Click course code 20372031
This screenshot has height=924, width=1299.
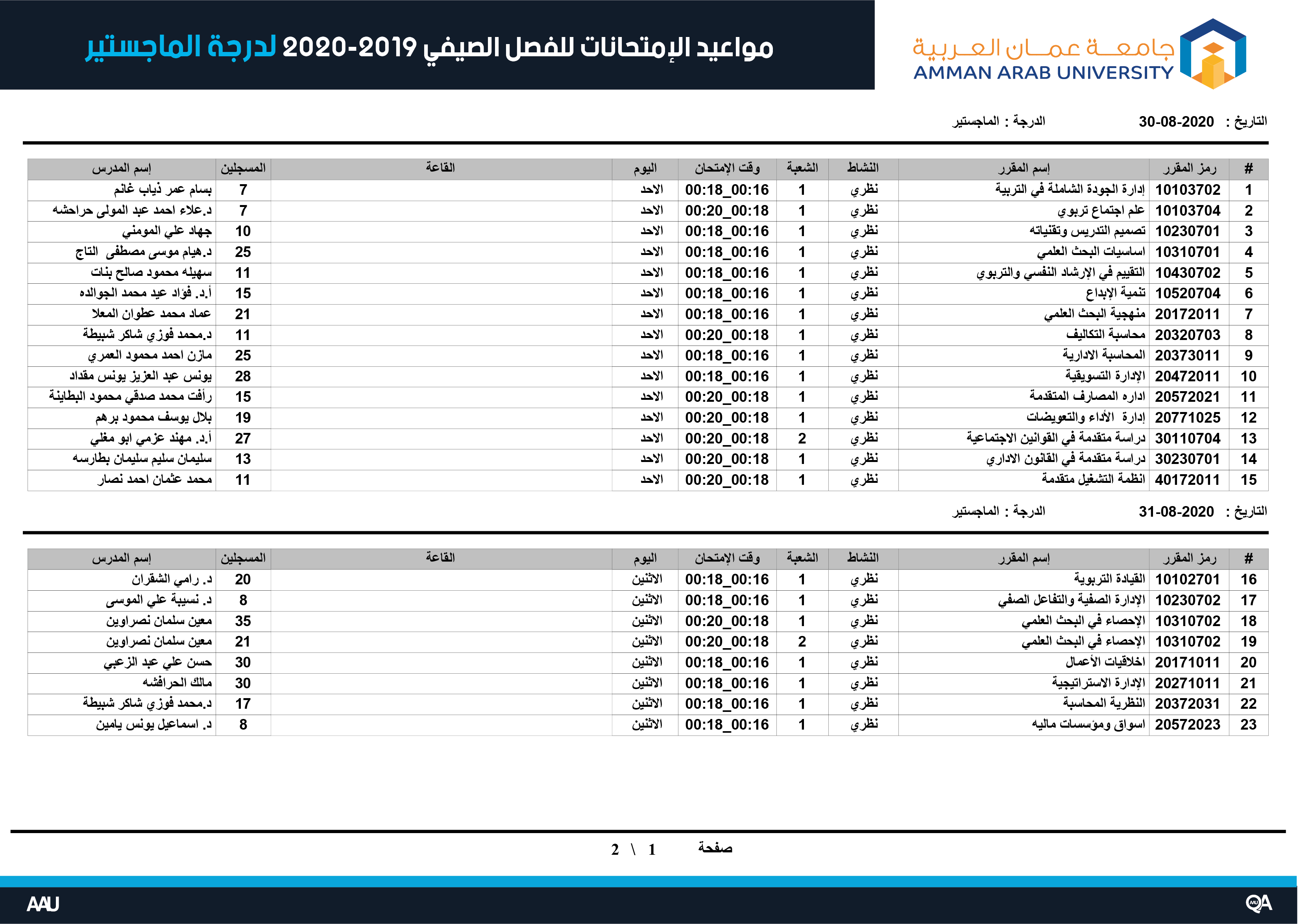(1188, 704)
